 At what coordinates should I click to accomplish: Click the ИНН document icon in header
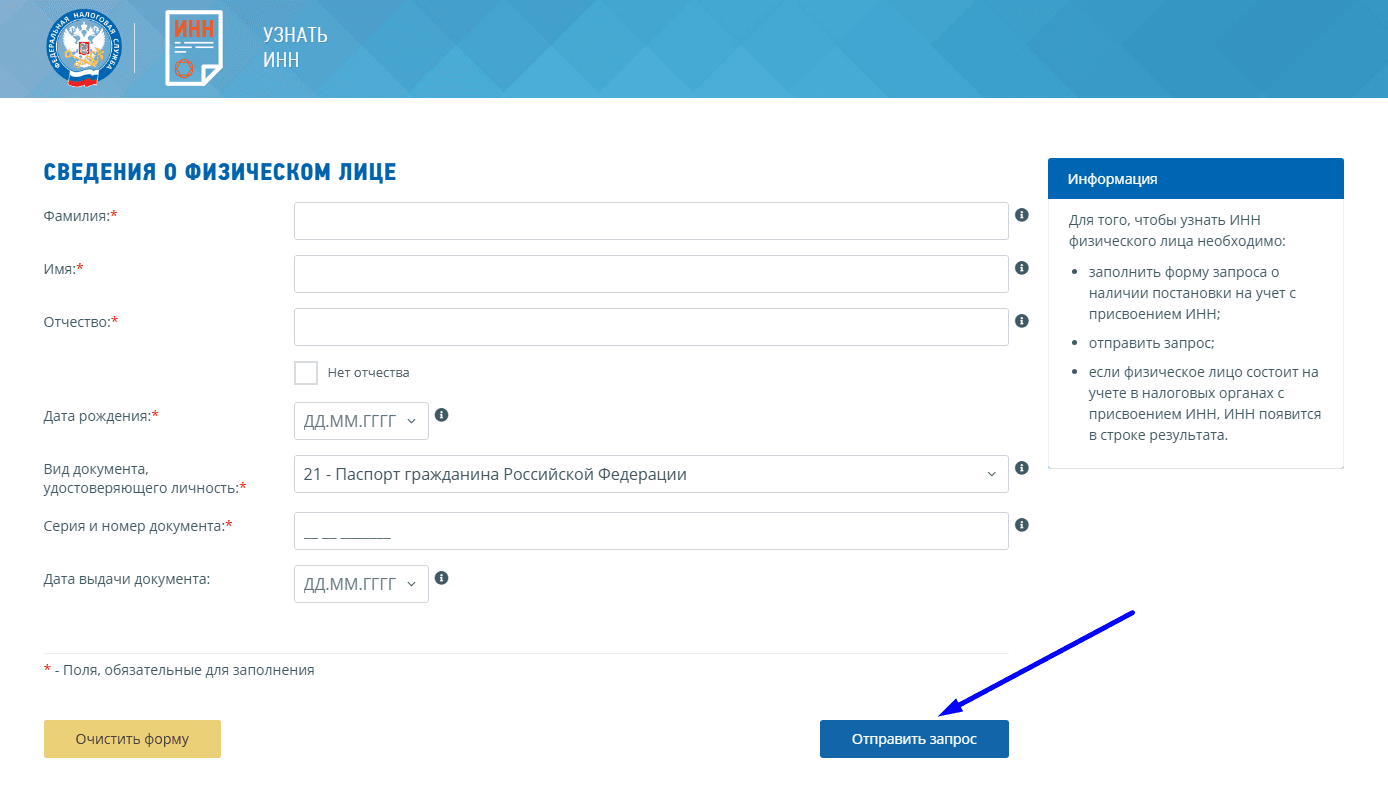pyautogui.click(x=194, y=48)
